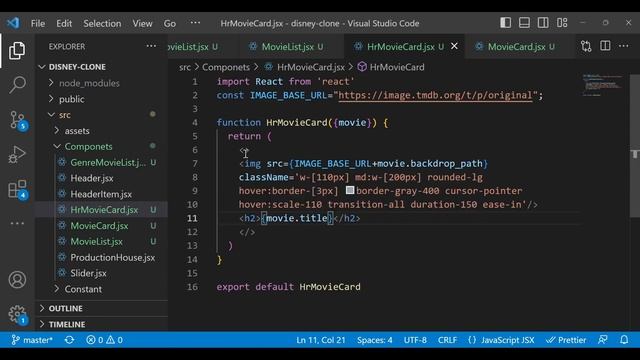Open the Manage gear menu
The image size is (640, 360).
click(18, 315)
